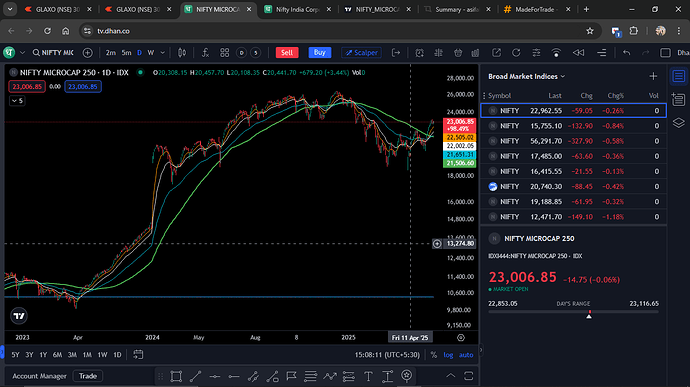Toggle log scale on price axis
This screenshot has width=690, height=387.
(x=448, y=355)
